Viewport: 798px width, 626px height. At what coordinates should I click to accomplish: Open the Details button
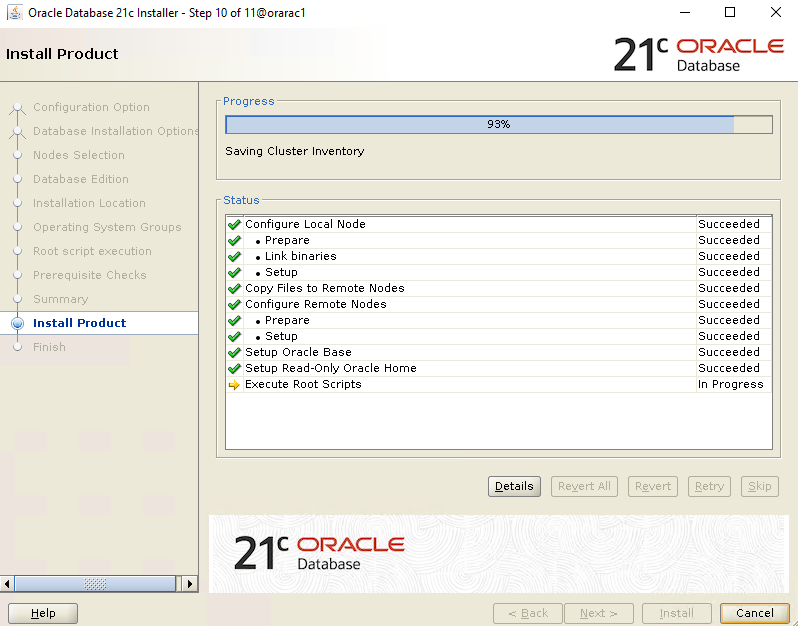click(x=514, y=486)
